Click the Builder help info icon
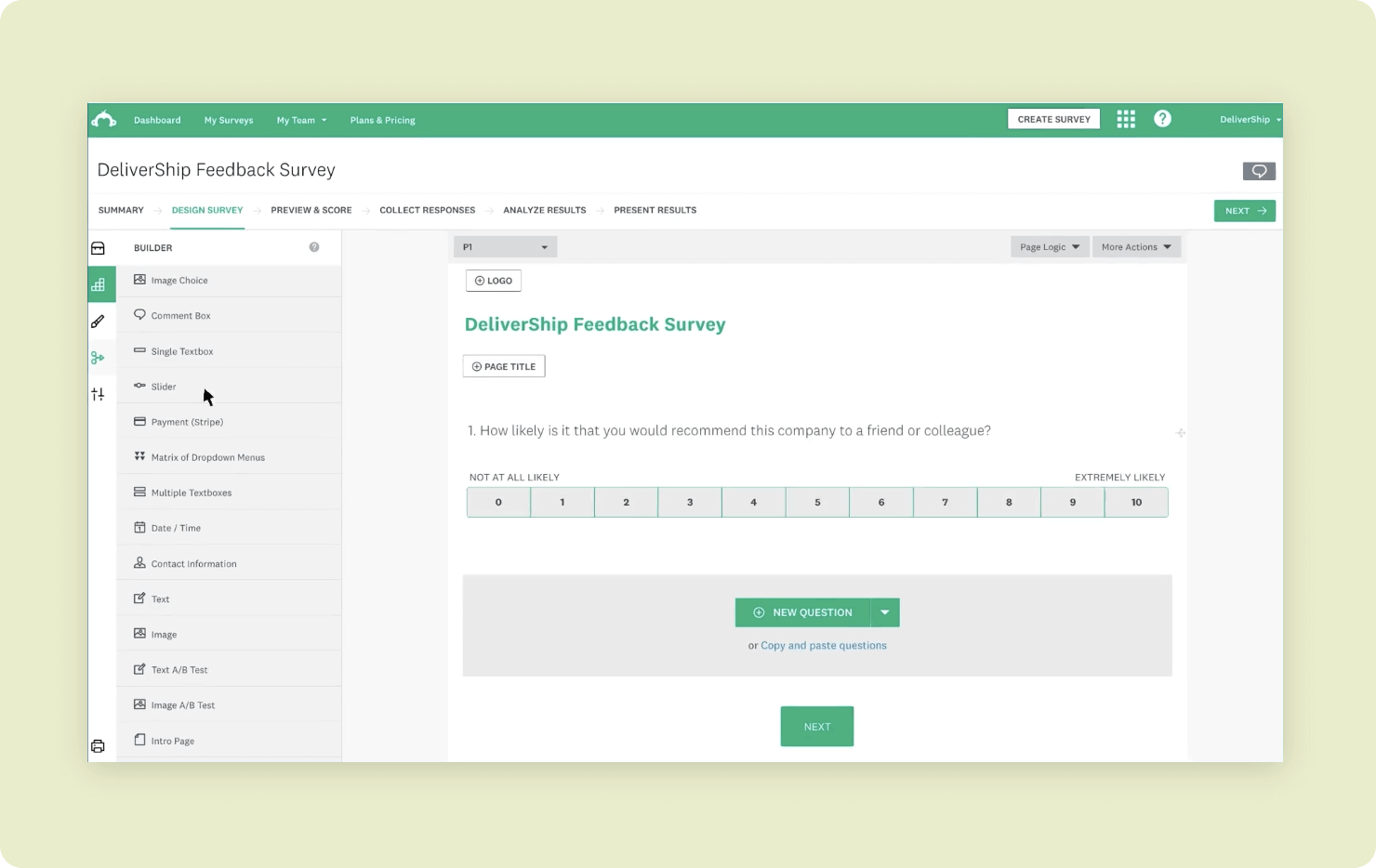Viewport: 1376px width, 868px height. [314, 247]
